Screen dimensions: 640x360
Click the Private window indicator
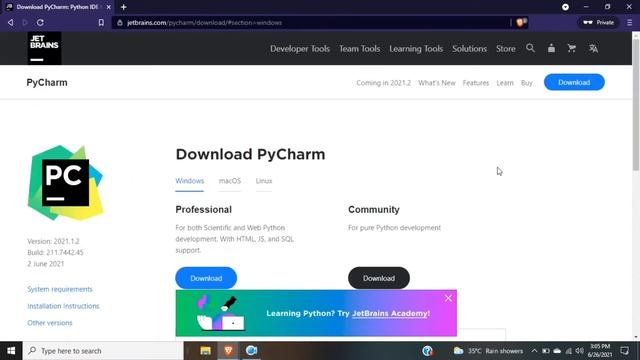[598, 22]
